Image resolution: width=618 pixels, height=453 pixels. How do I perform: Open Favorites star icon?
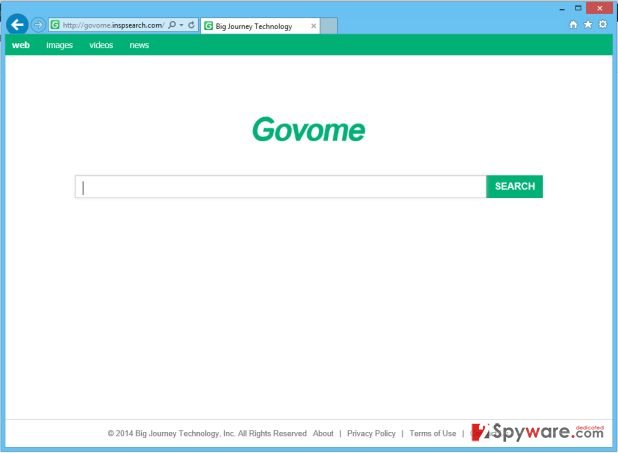(588, 24)
